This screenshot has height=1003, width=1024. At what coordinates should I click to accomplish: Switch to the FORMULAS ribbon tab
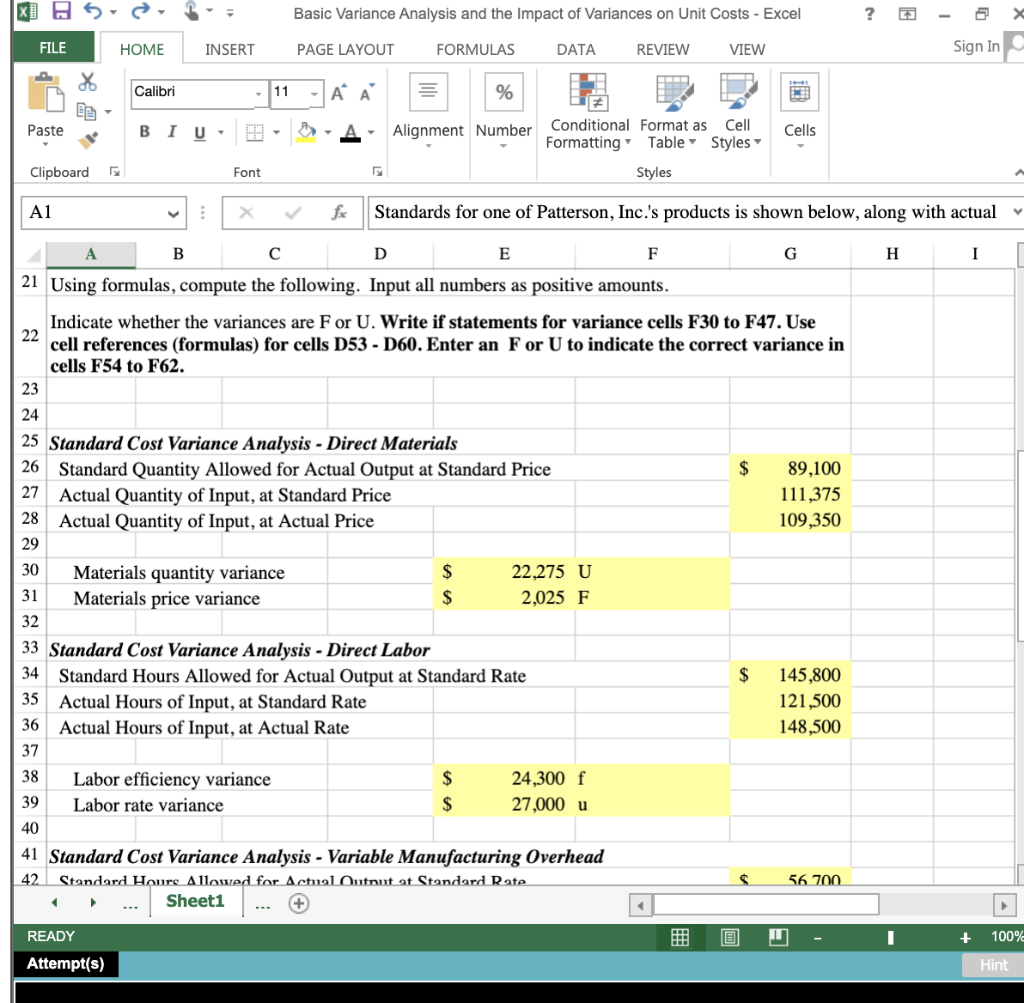[x=475, y=49]
